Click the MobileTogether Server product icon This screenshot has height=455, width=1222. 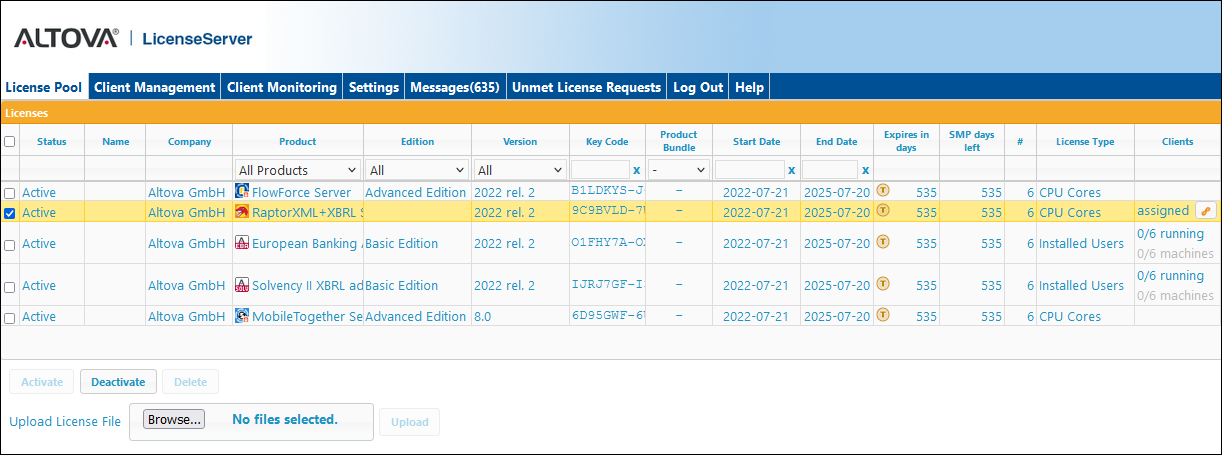pyautogui.click(x=241, y=316)
